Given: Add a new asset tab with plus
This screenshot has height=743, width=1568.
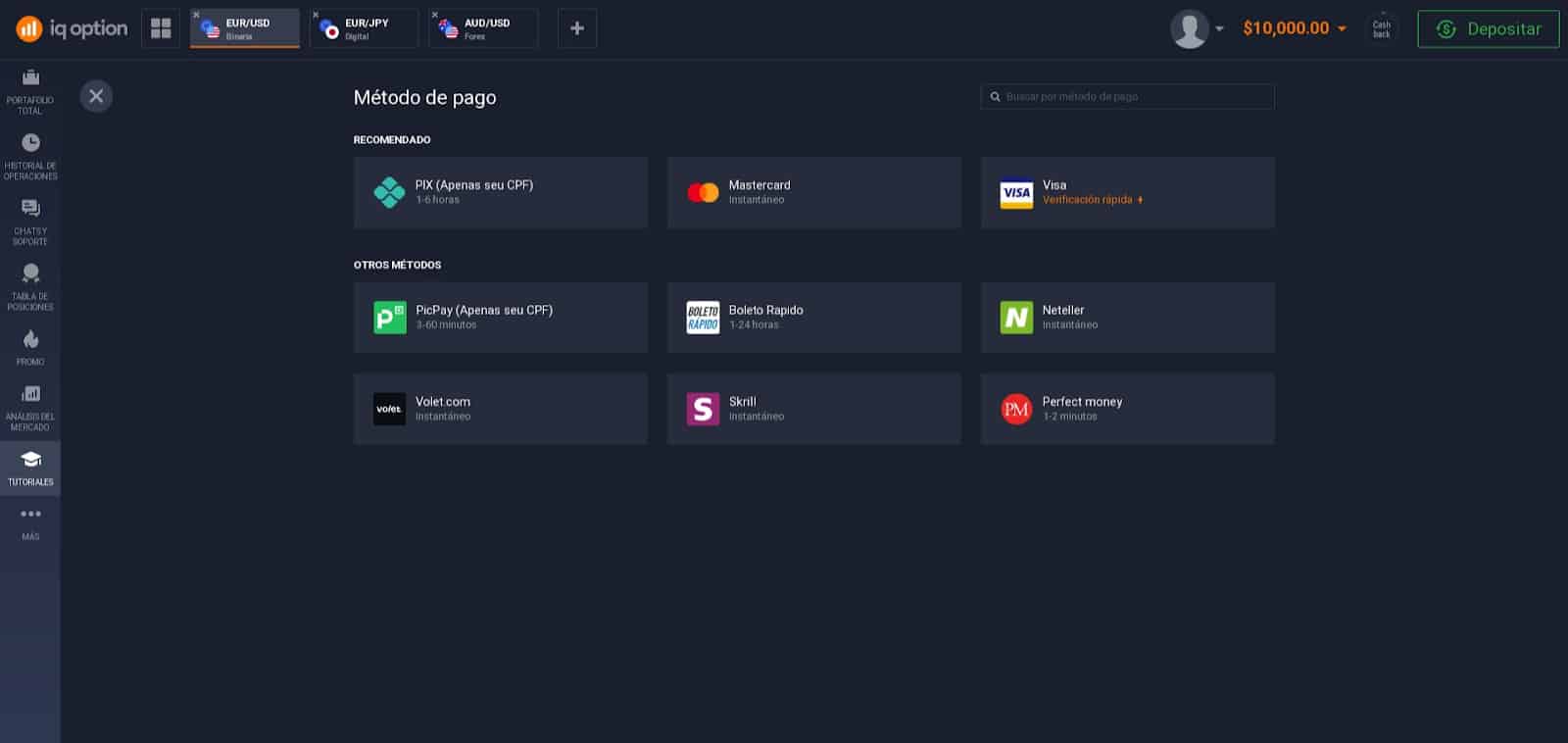Looking at the screenshot, I should pyautogui.click(x=577, y=28).
